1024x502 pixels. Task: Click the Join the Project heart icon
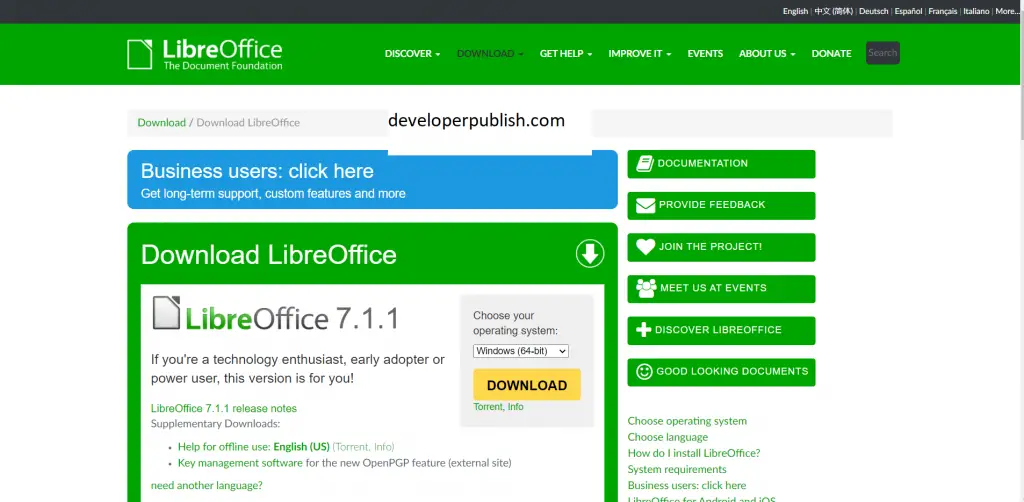(645, 247)
